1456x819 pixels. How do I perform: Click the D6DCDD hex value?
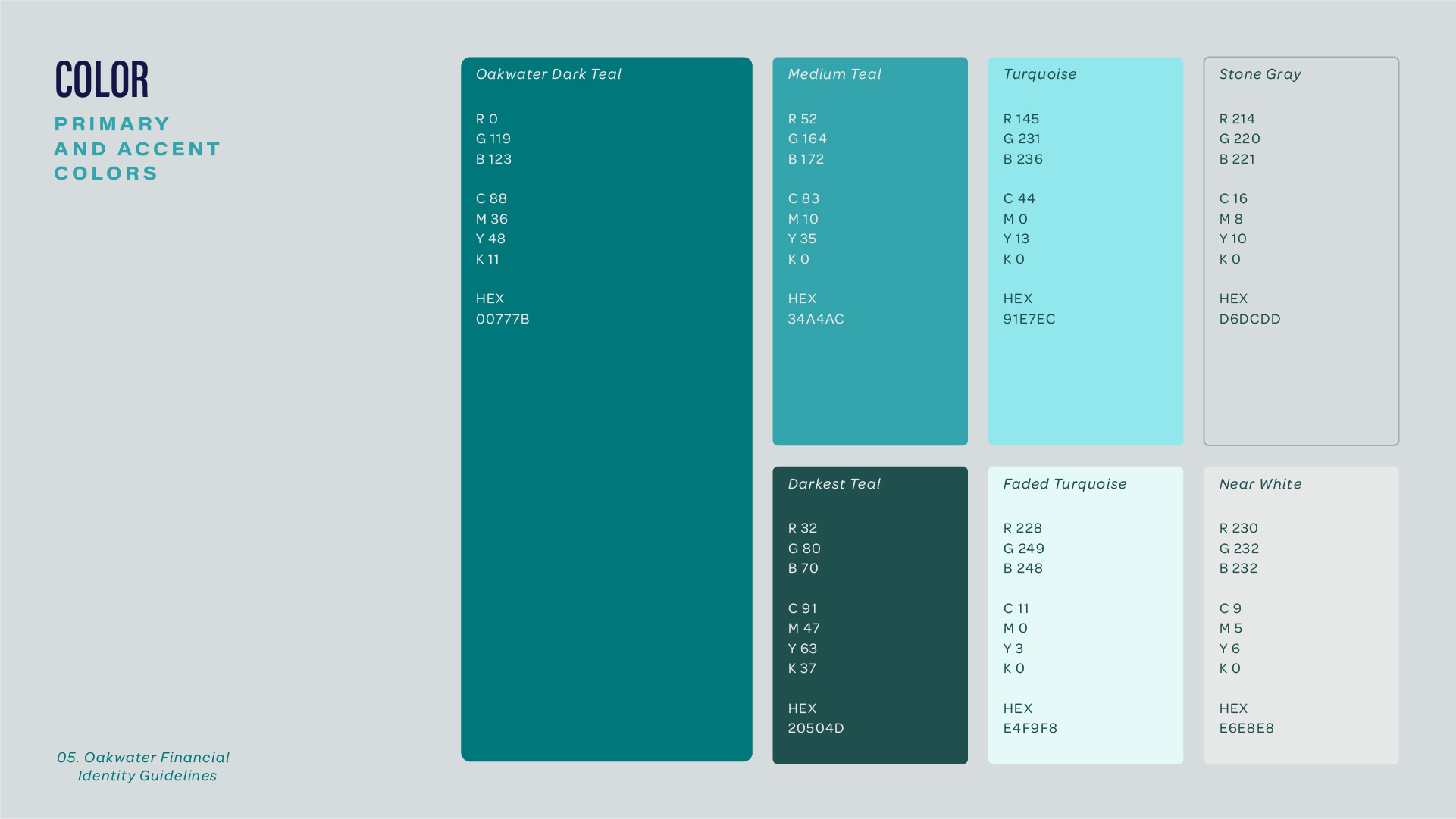pyautogui.click(x=1249, y=319)
